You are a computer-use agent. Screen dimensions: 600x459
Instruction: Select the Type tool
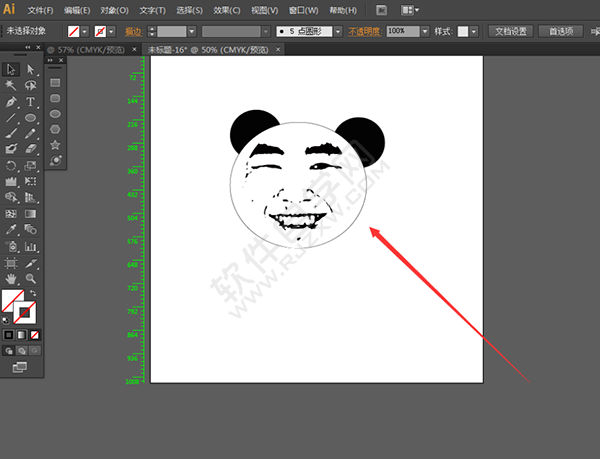click(x=31, y=102)
